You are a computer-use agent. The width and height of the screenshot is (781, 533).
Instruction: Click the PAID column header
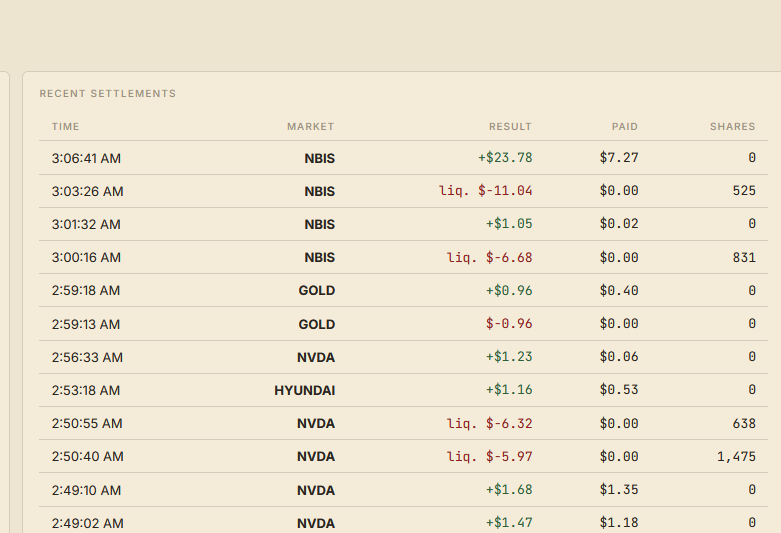625,127
